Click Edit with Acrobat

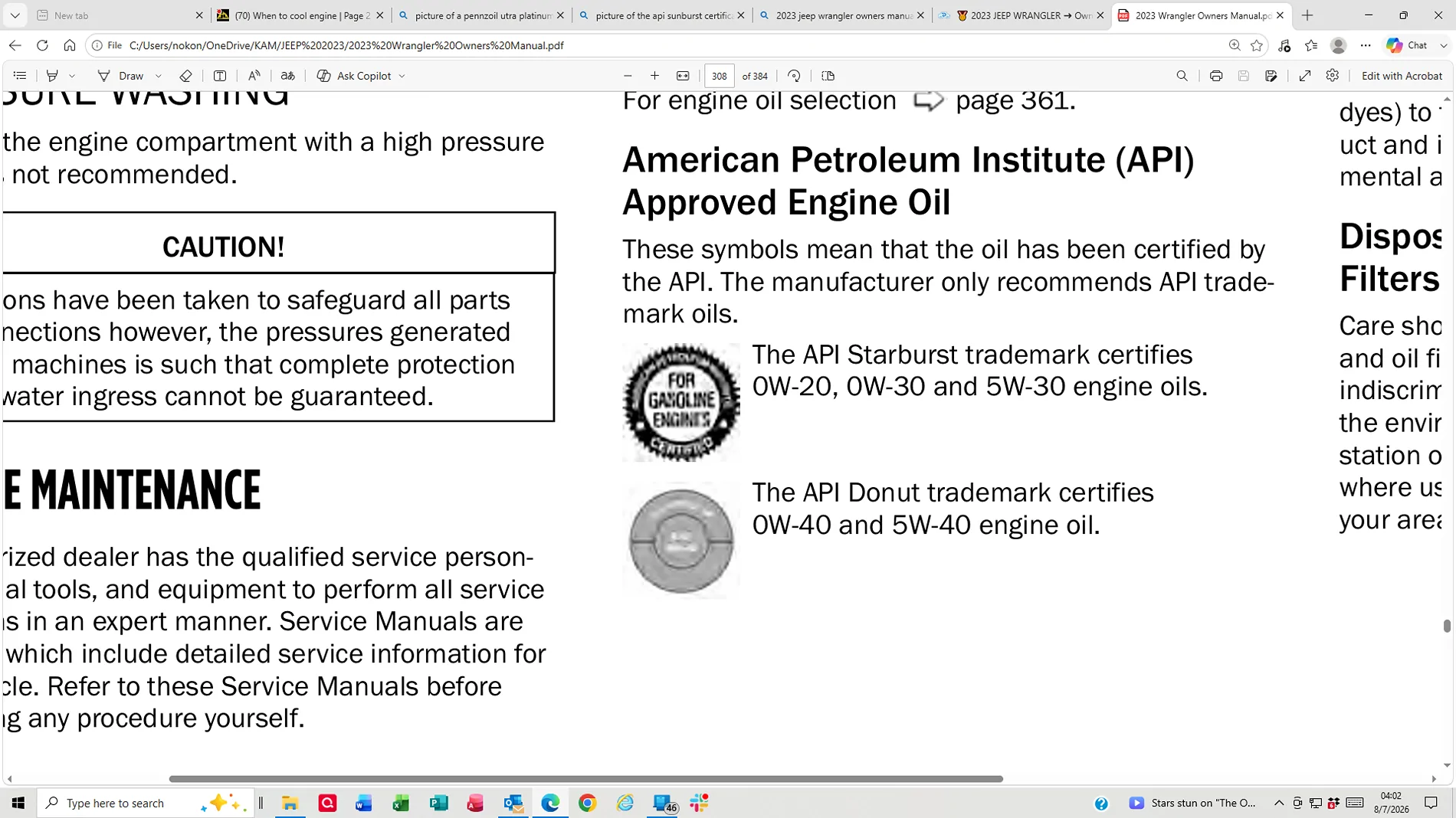pyautogui.click(x=1402, y=76)
